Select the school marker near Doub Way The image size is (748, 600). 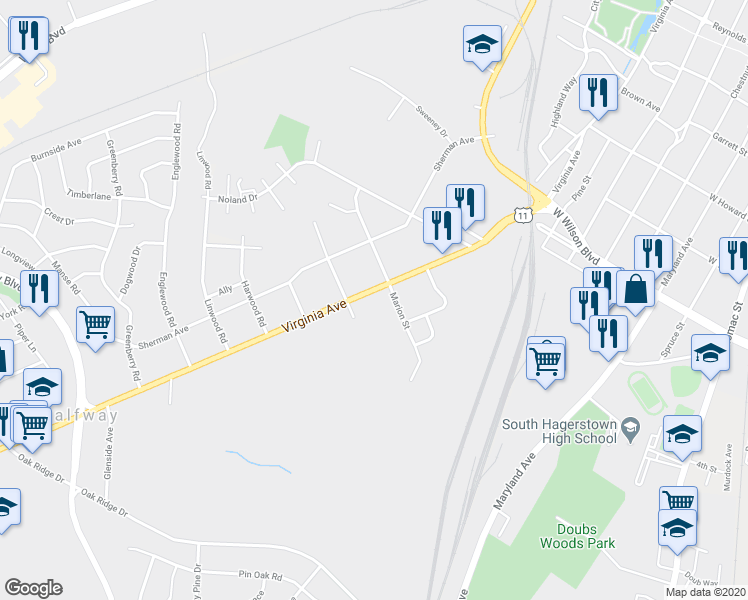click(677, 532)
